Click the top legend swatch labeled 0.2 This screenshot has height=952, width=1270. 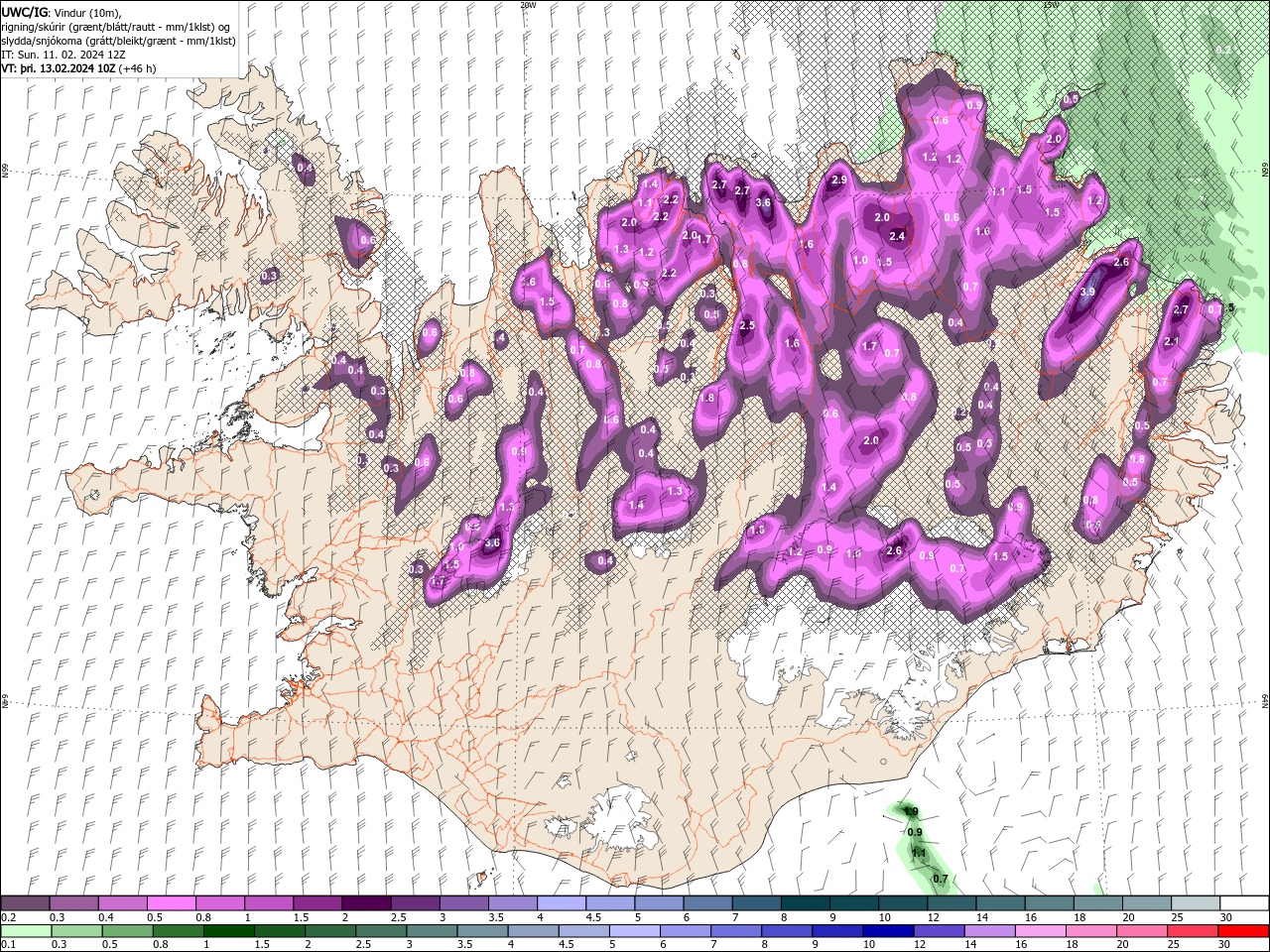pyautogui.click(x=25, y=902)
